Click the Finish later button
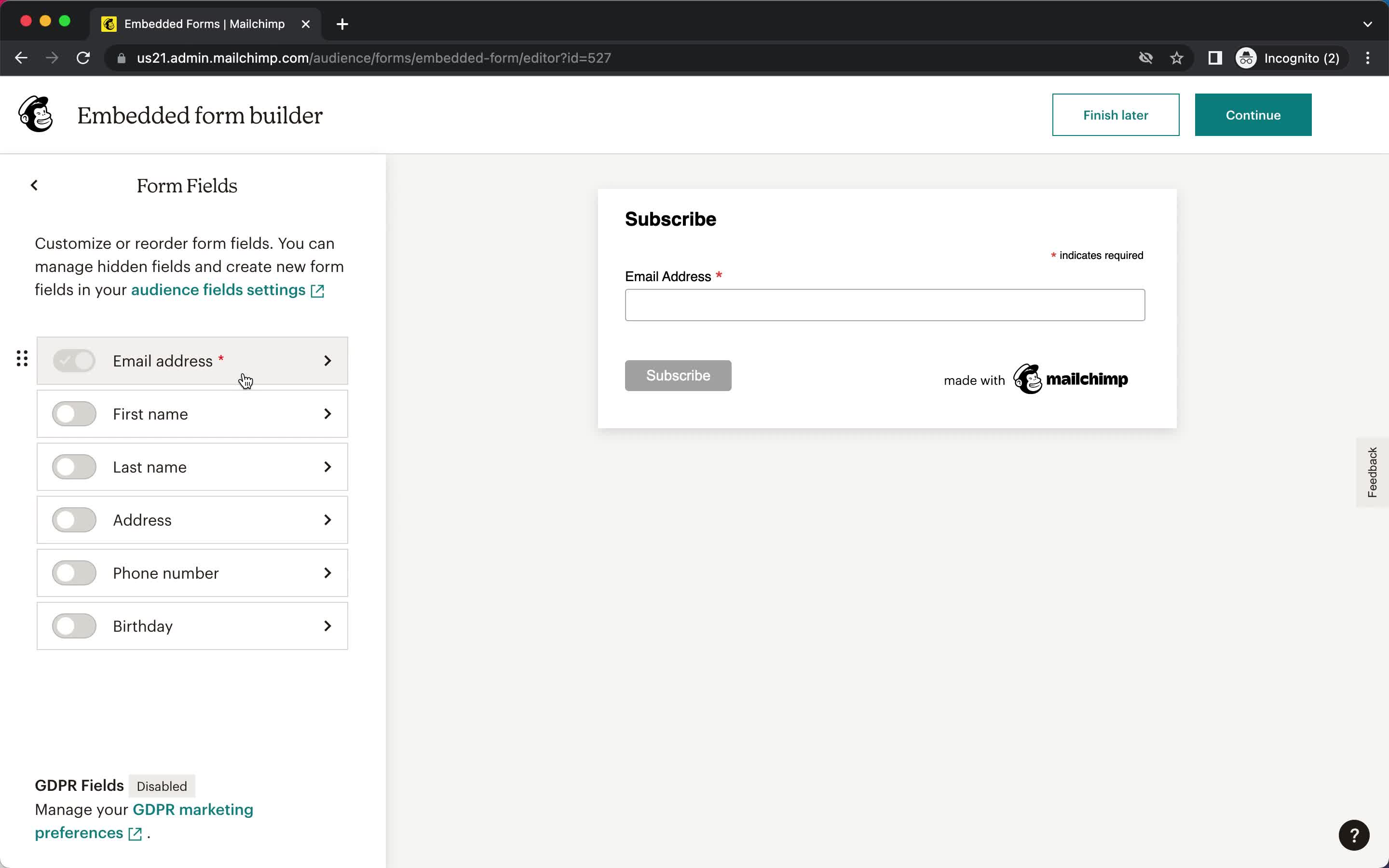Screen dimensions: 1389x868 pyautogui.click(x=1115, y=115)
